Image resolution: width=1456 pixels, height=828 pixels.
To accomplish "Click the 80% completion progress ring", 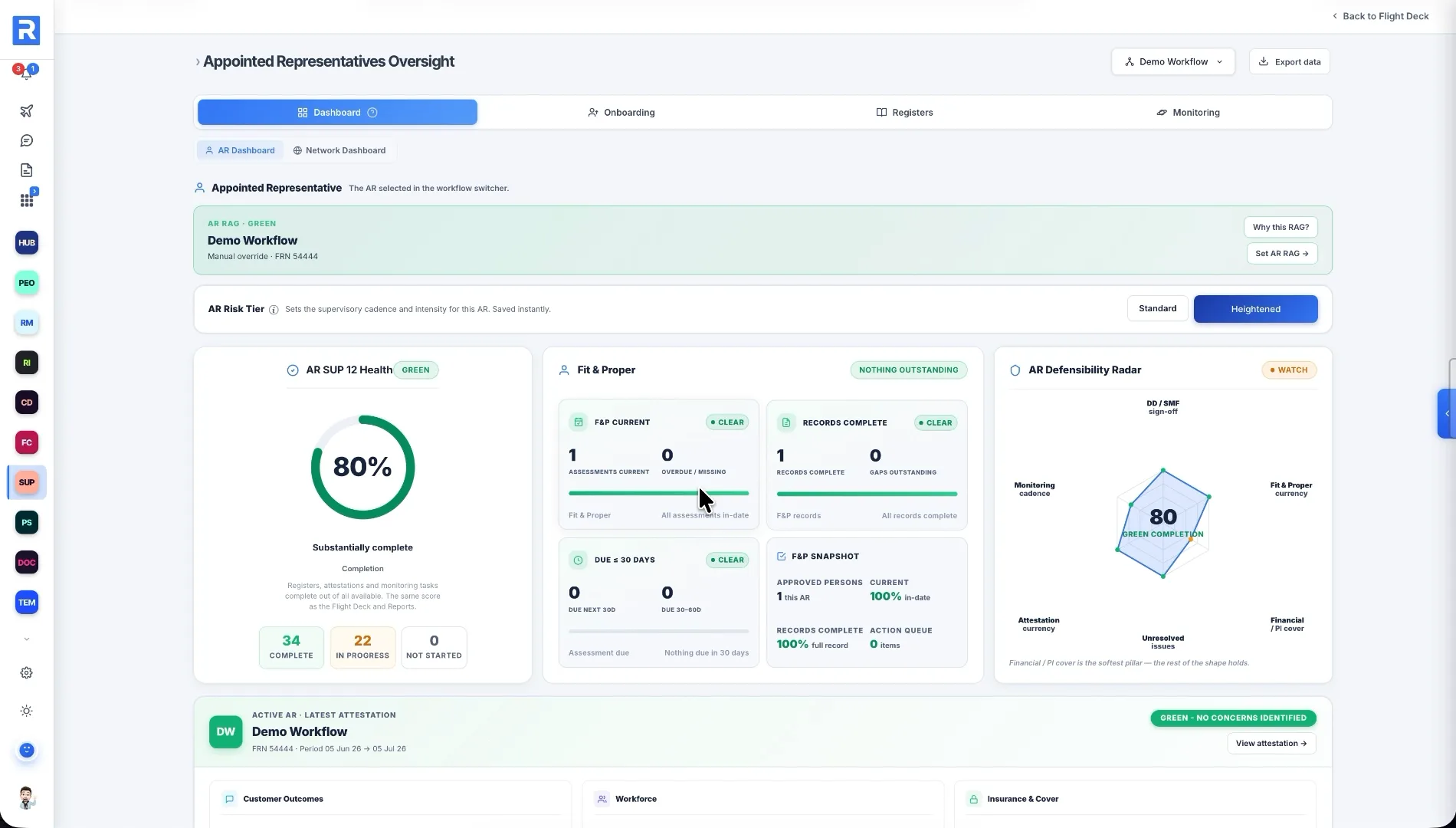I will (362, 467).
